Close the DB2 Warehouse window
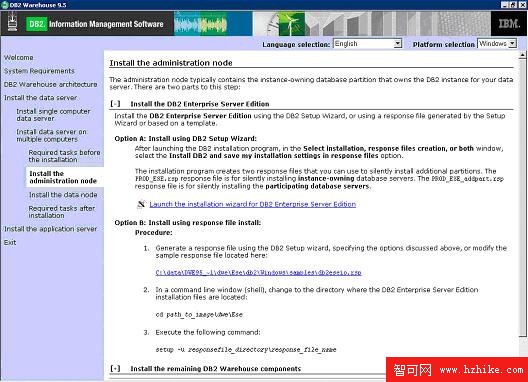Viewport: 528px width, 382px height. point(522,5)
